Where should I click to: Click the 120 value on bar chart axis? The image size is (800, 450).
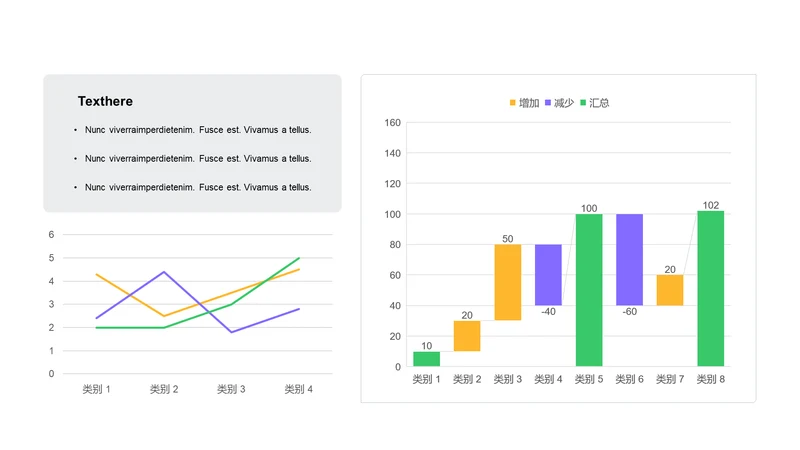click(392, 184)
